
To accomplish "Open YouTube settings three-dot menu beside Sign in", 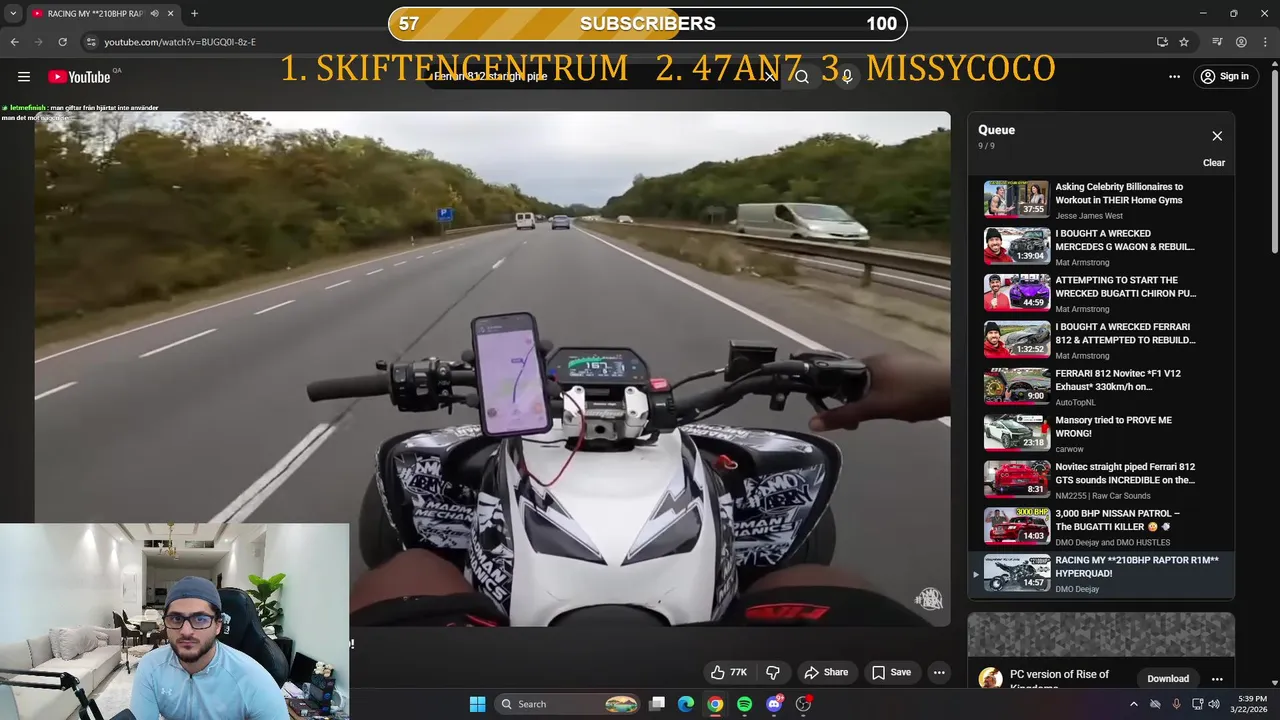I will (x=1174, y=77).
